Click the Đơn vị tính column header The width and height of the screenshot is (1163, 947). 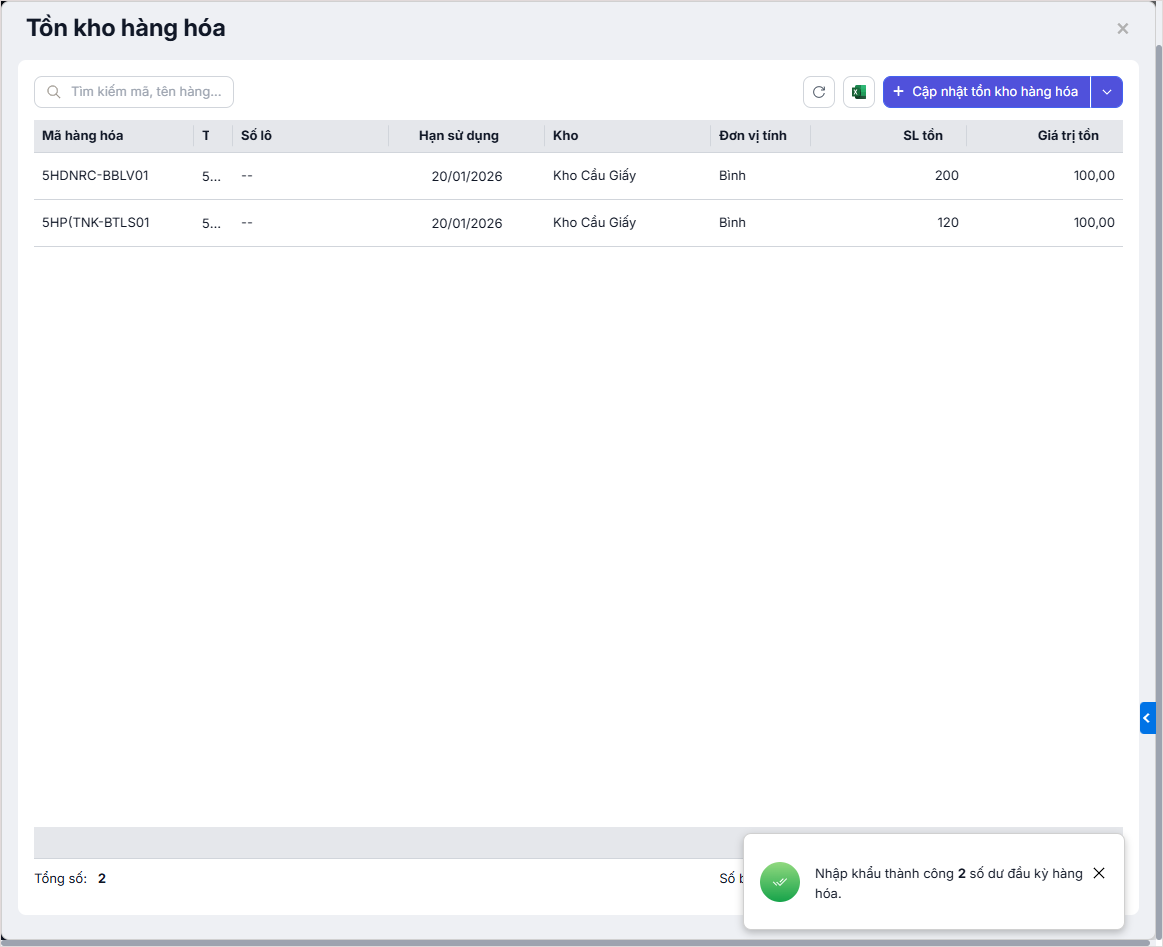coord(753,136)
